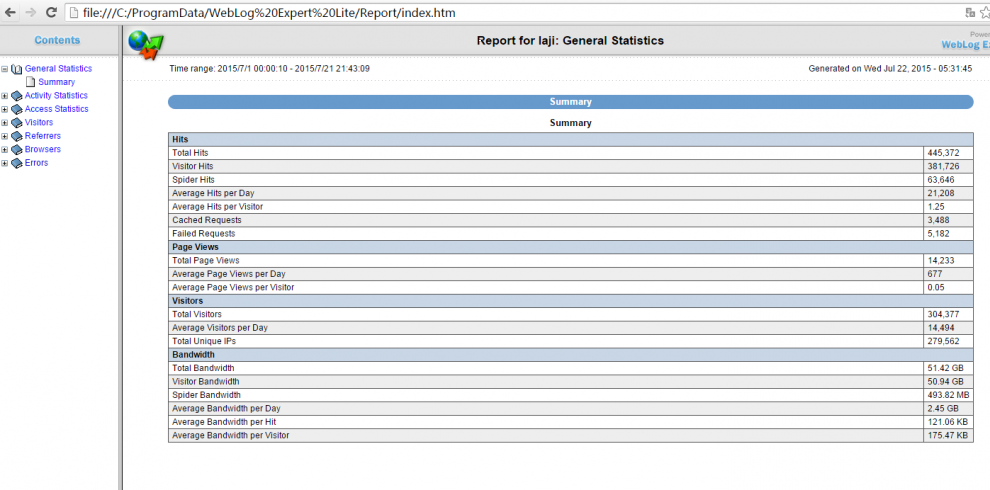Expand the Browsers tree node

pos(5,150)
